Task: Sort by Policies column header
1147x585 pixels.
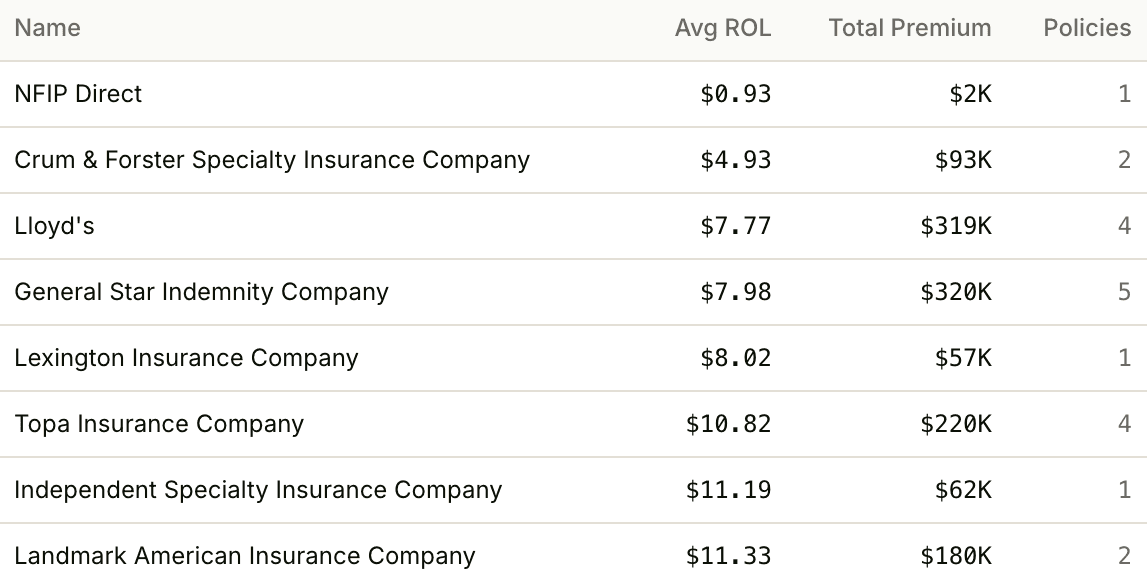Action: pos(1087,28)
